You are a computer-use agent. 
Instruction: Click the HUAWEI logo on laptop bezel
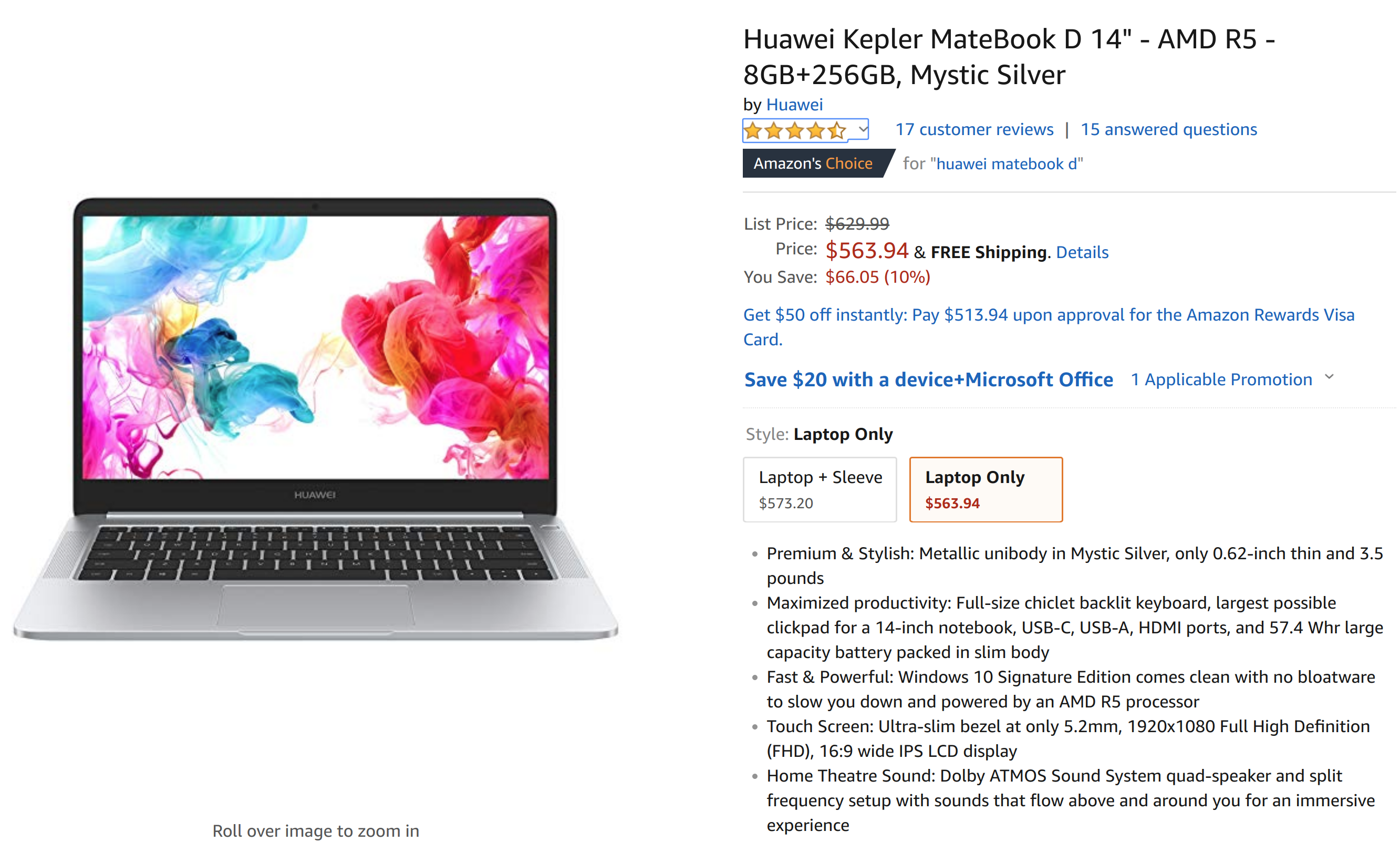click(315, 495)
